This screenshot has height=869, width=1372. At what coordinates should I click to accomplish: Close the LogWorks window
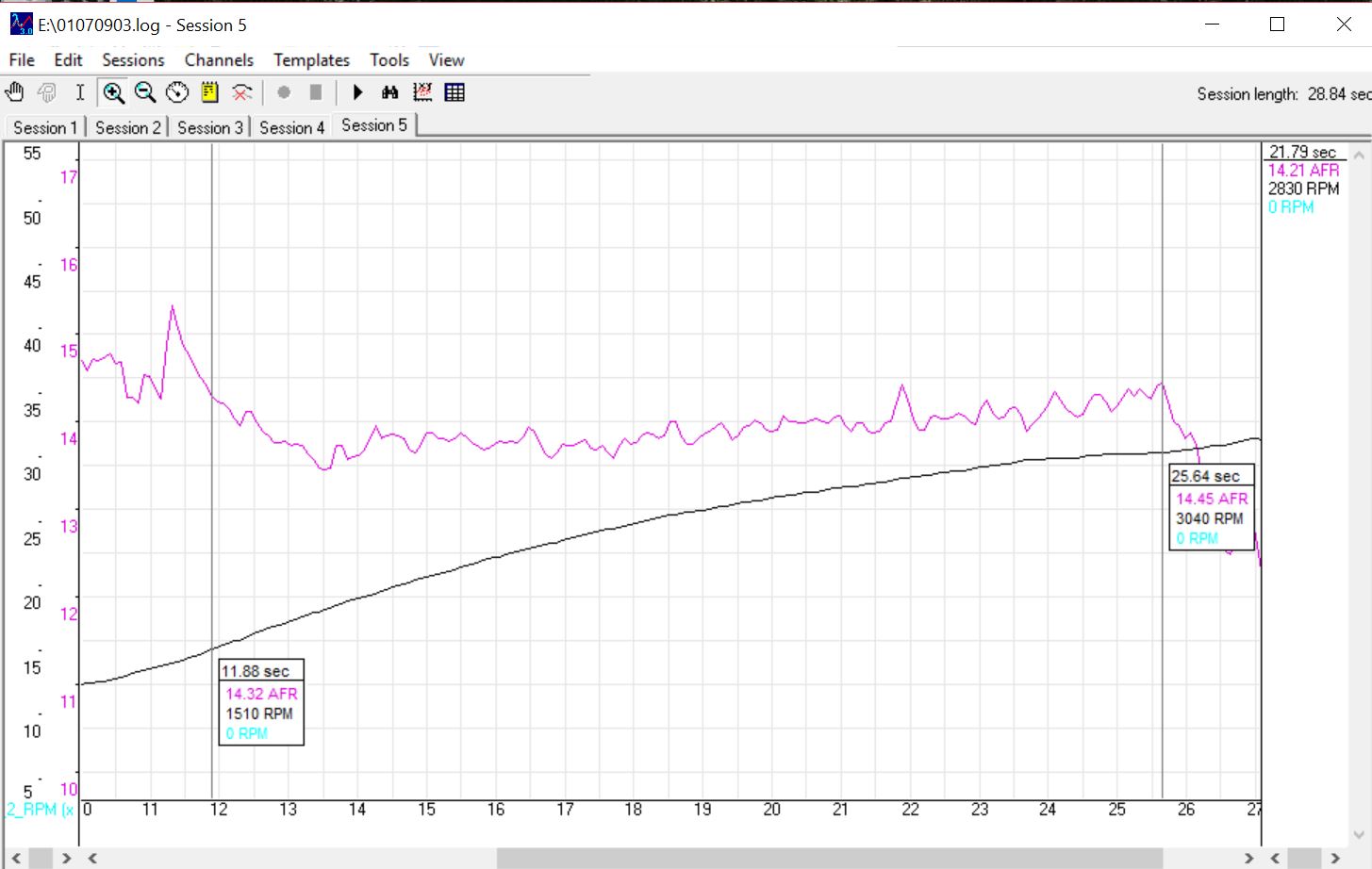click(1344, 25)
